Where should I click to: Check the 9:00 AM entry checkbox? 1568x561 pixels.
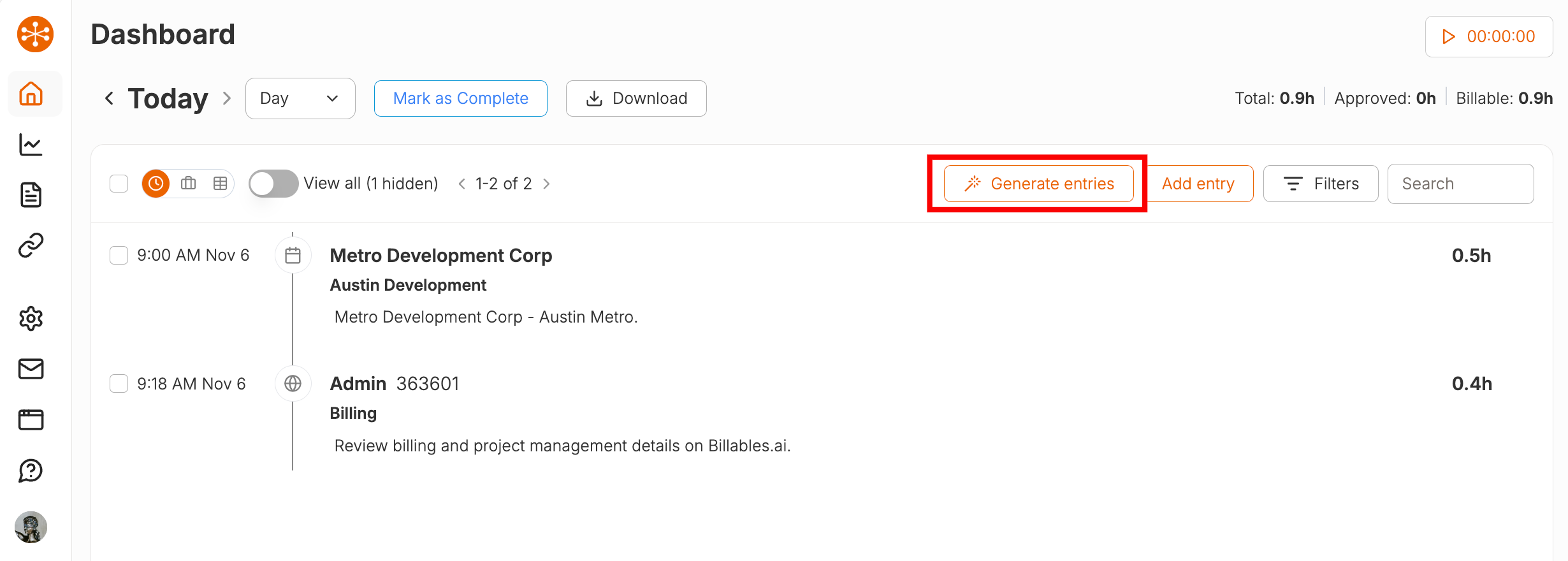pos(119,256)
